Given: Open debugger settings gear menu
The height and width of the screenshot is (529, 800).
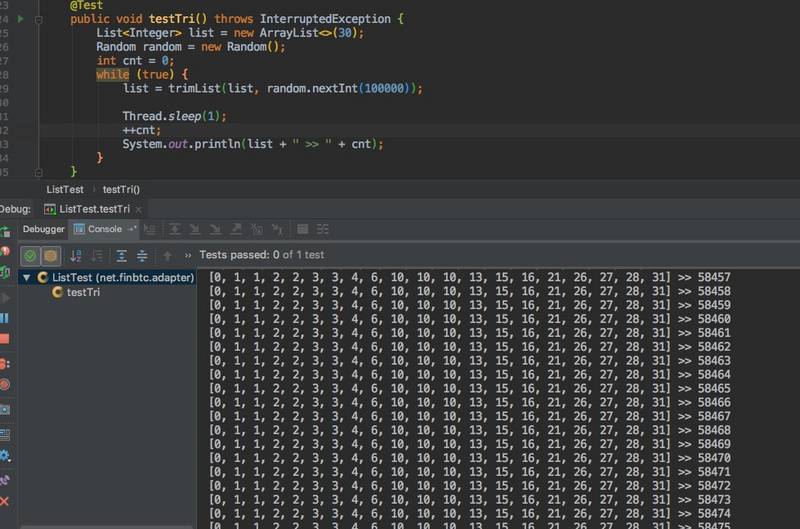Looking at the screenshot, I should [x=5, y=456].
